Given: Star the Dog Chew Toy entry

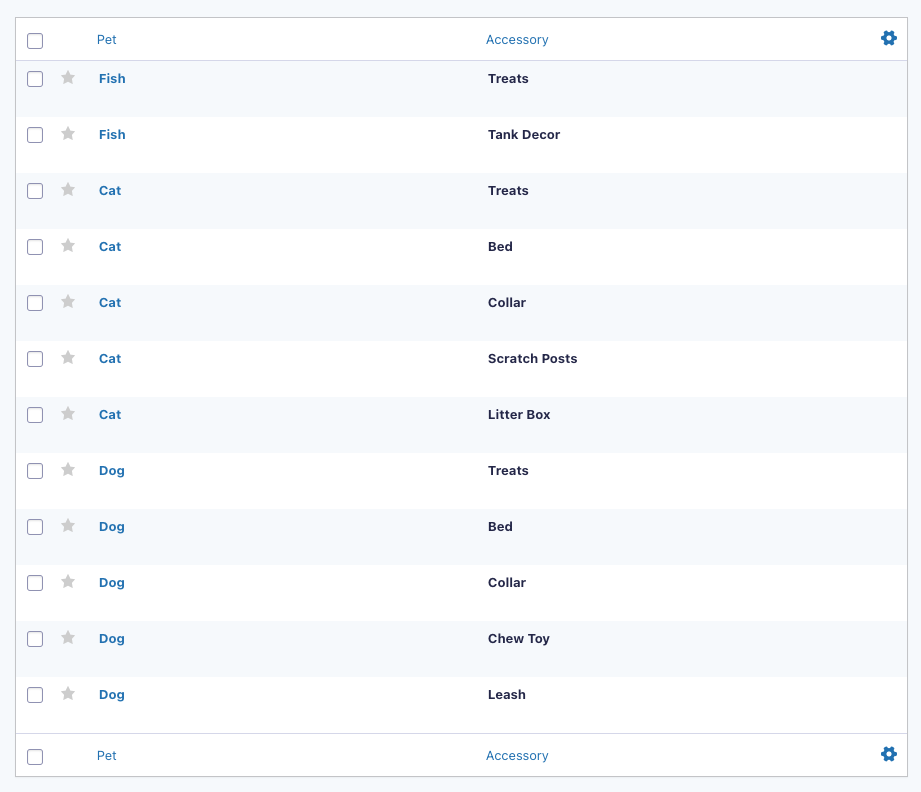Looking at the screenshot, I should click(x=68, y=637).
